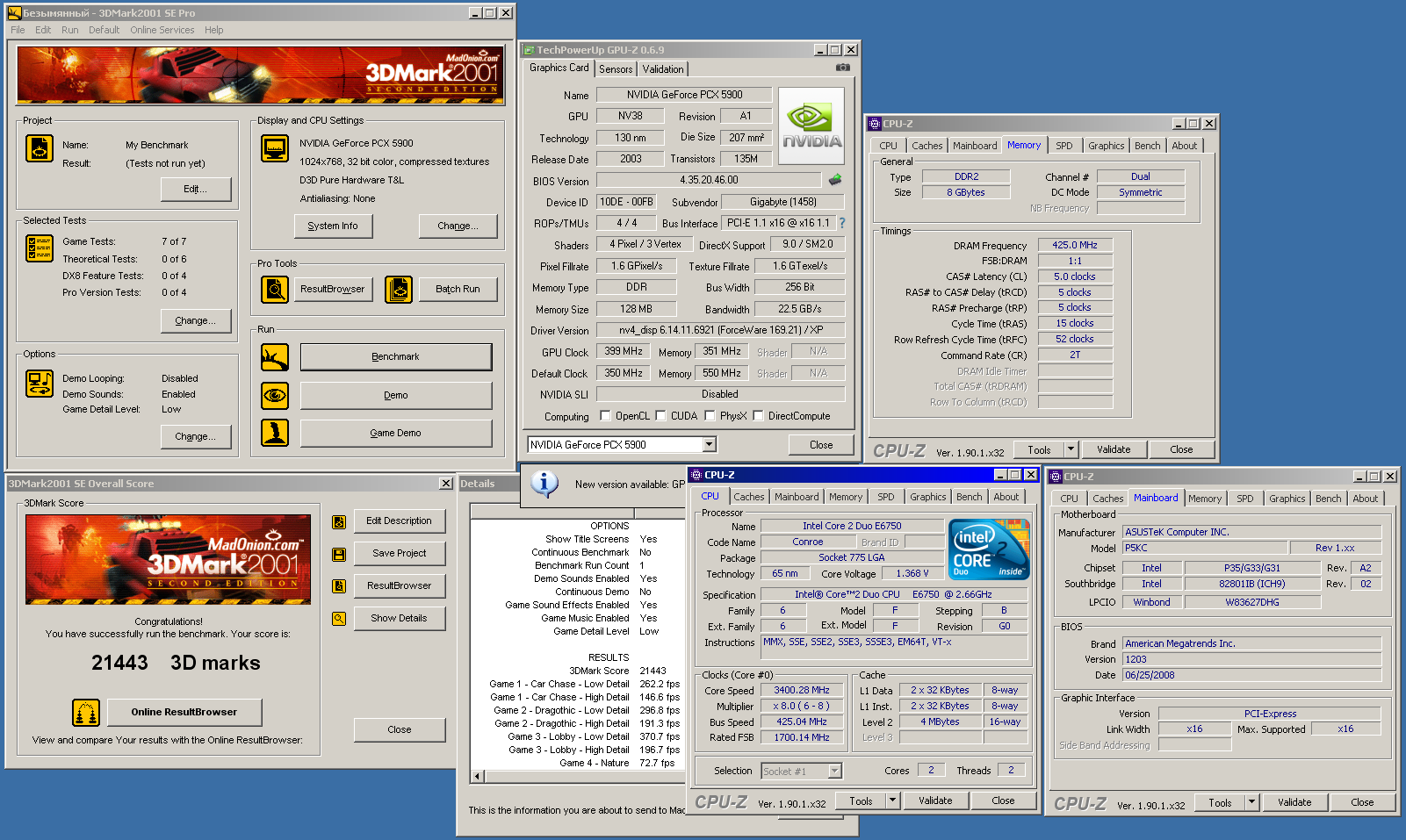Open the Online Services menu
Image resolution: width=1406 pixels, height=840 pixels.
click(162, 30)
